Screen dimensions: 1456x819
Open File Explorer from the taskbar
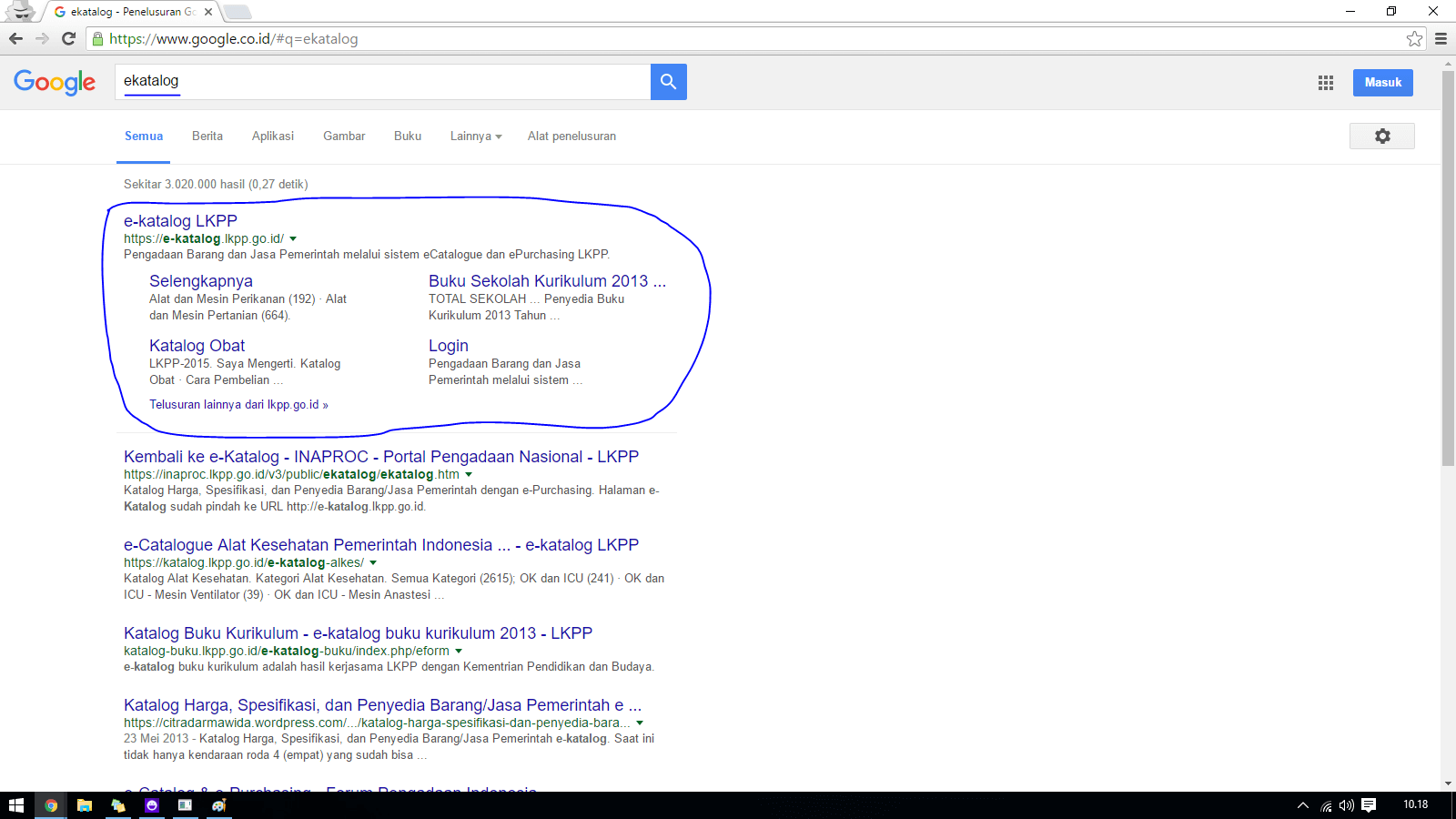pyautogui.click(x=85, y=805)
